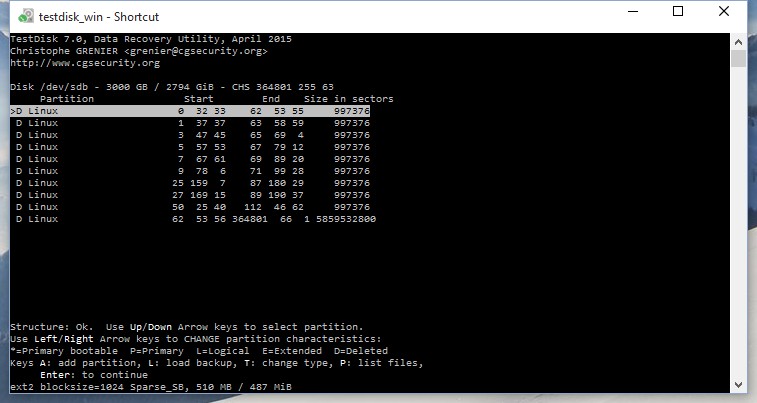Select Linux partition starting at 27 169 15
This screenshot has width=757, height=403.
tap(190, 195)
